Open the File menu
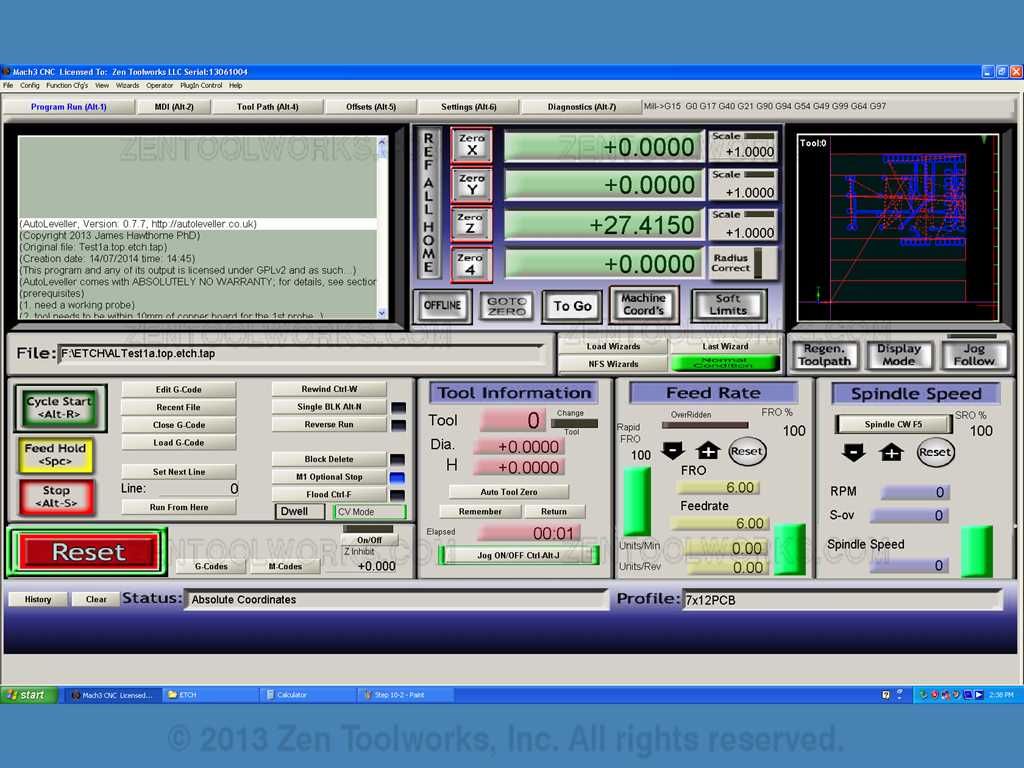 (8, 86)
